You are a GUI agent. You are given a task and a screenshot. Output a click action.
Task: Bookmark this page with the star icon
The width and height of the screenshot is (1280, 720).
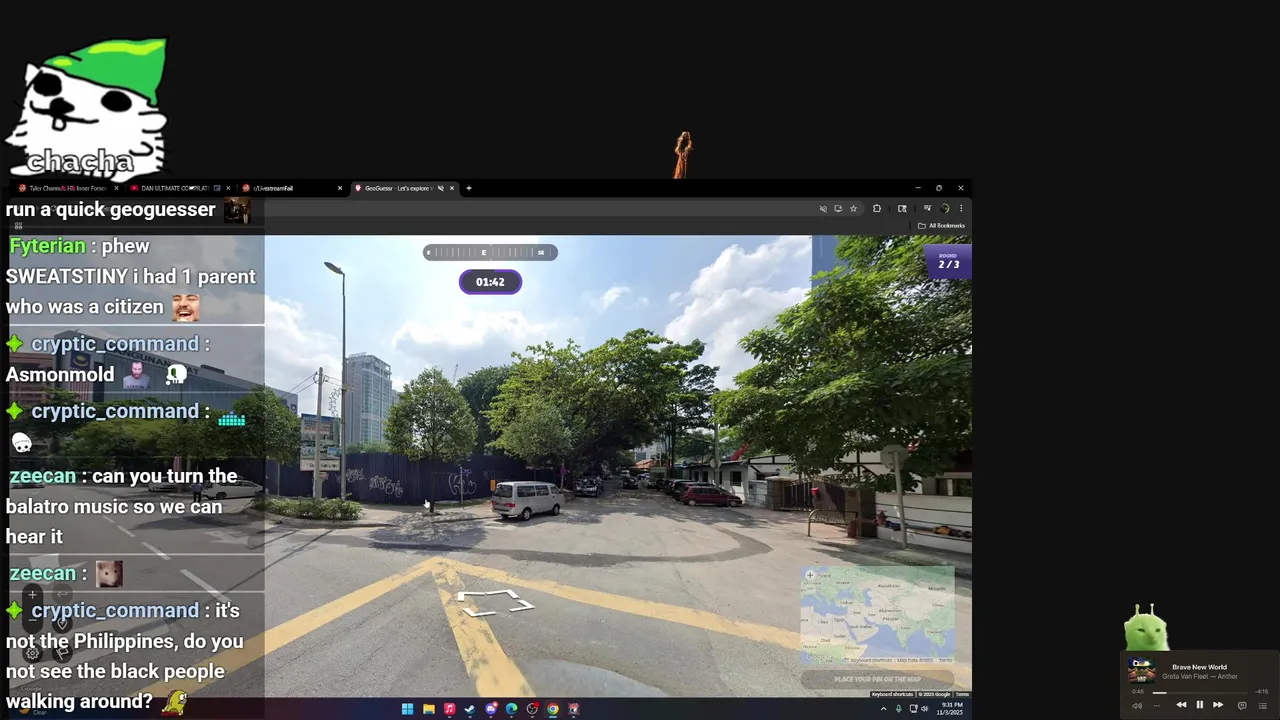click(x=853, y=209)
